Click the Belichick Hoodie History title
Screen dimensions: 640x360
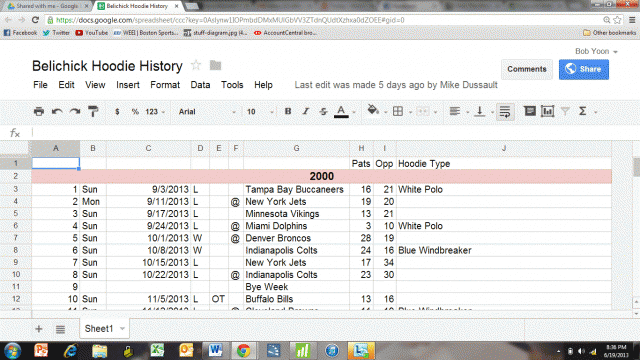[107, 66]
